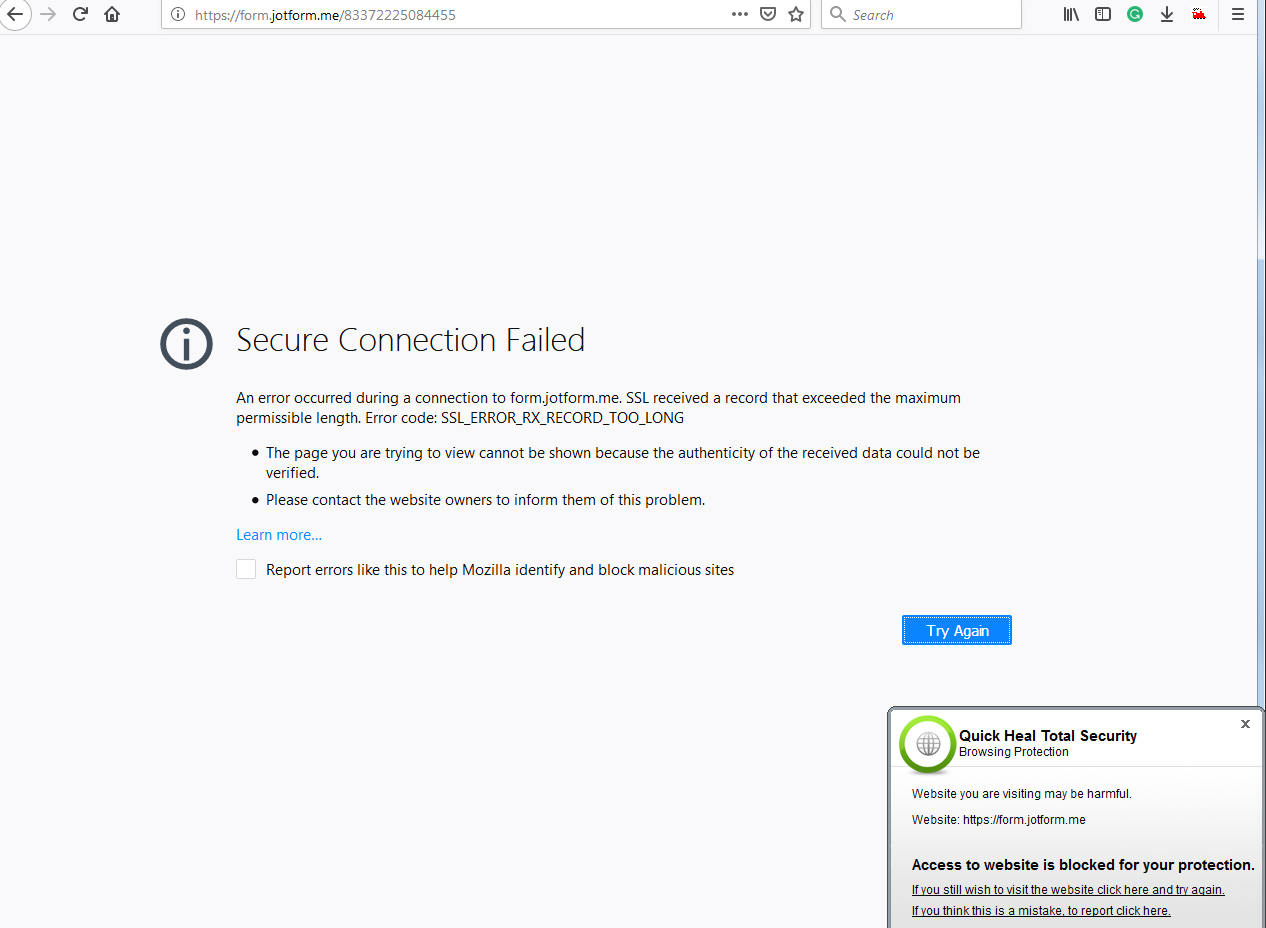Screen dimensions: 1266x928
Task: Click the Try Again button
Action: [x=957, y=630]
